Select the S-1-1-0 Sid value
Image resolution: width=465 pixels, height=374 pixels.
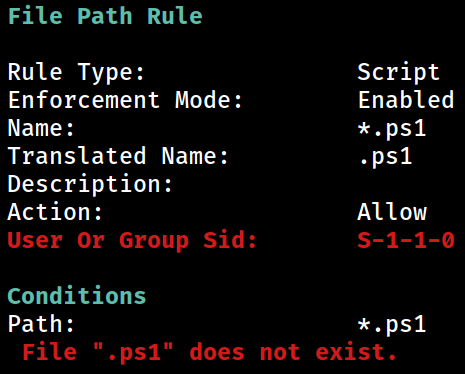coord(406,240)
